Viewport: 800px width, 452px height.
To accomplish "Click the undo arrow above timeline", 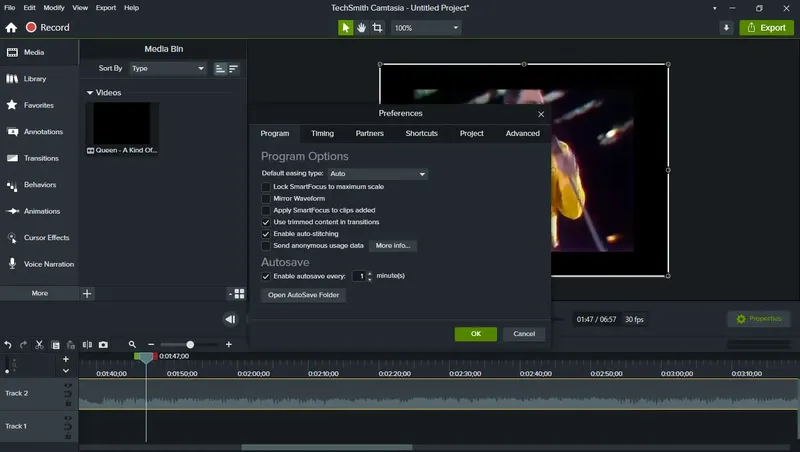I will tap(8, 345).
